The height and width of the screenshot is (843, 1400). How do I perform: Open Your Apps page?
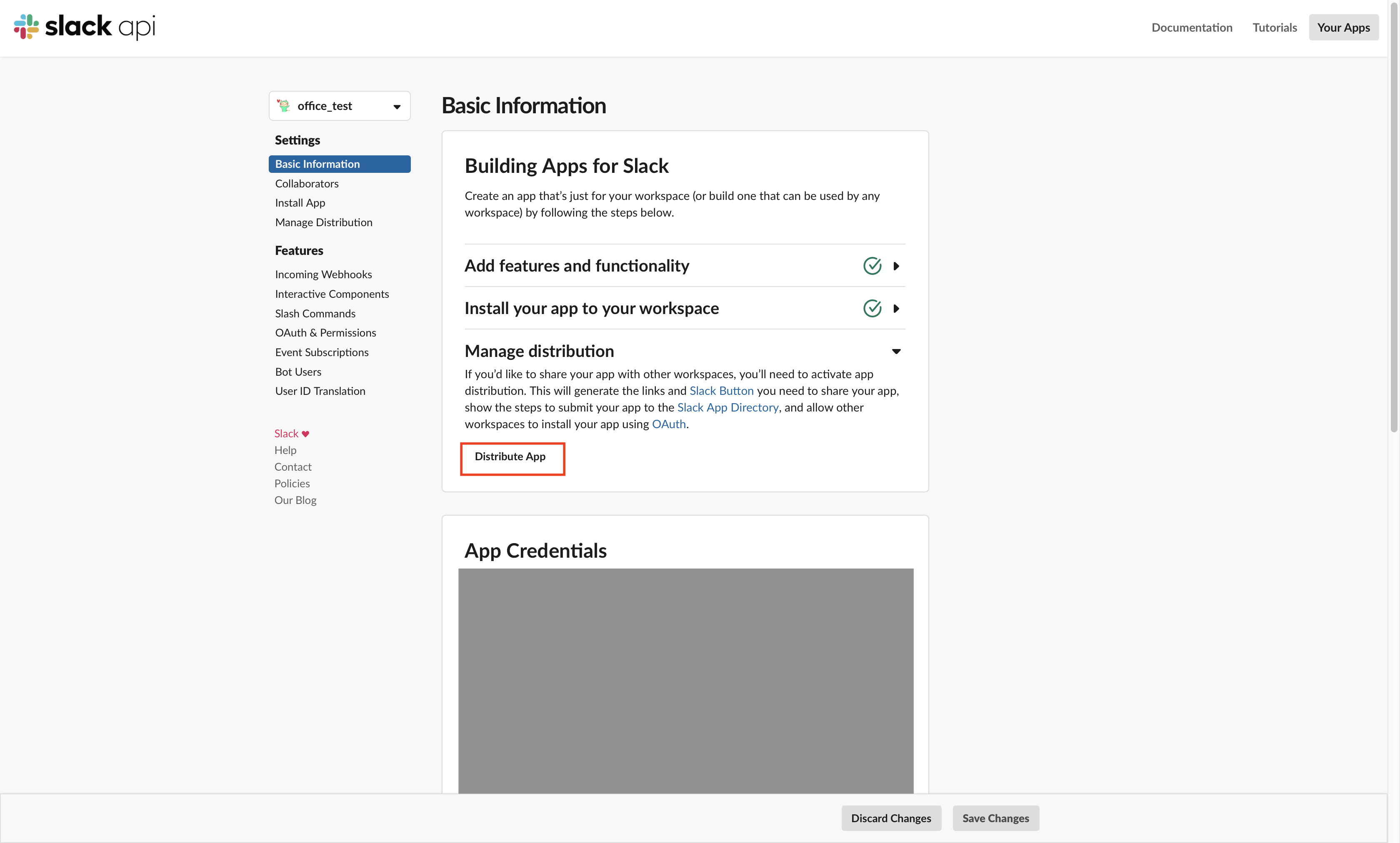1343,27
